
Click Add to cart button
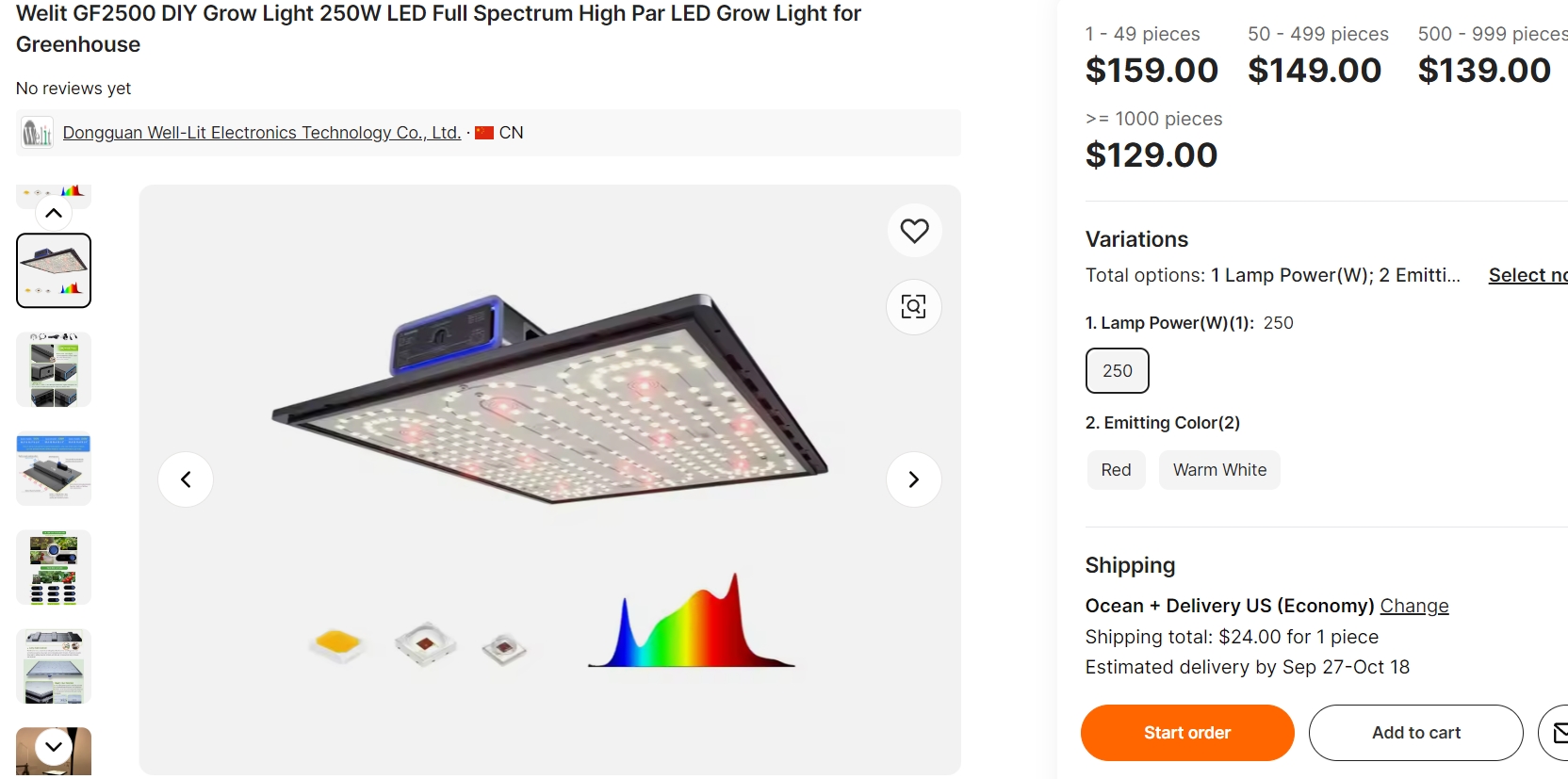coord(1415,732)
